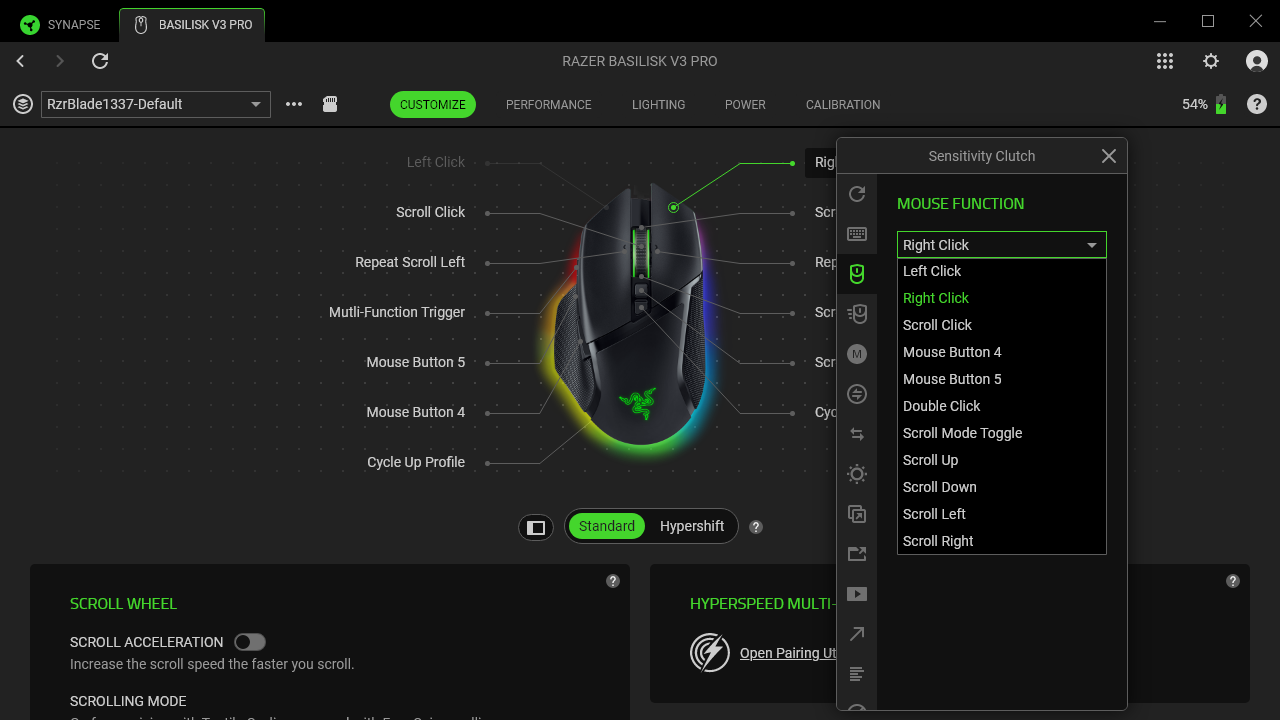The image size is (1280, 720).
Task: Toggle the sidebar view button beside Standard
Action: pyautogui.click(x=536, y=527)
